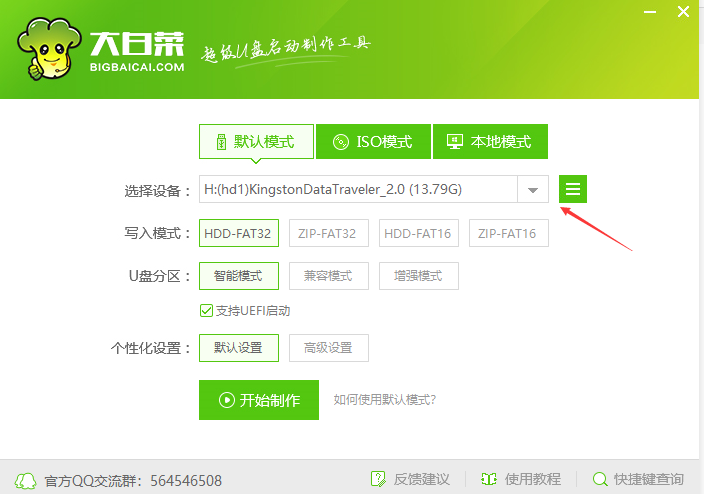Image resolution: width=704 pixels, height=494 pixels.
Task: Switch to 默认模式 tab
Action: 256,141
